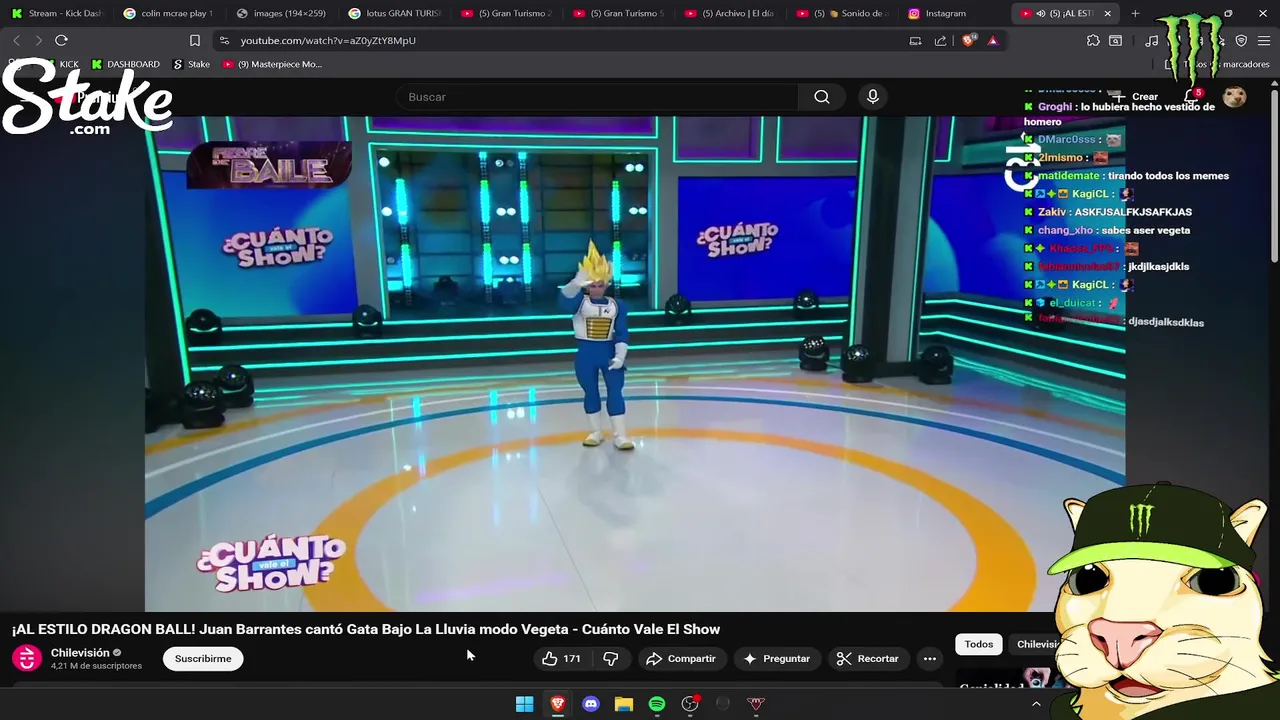Image resolution: width=1280 pixels, height=720 pixels.
Task: Bookmark this page with the bookmark icon
Action: (195, 40)
